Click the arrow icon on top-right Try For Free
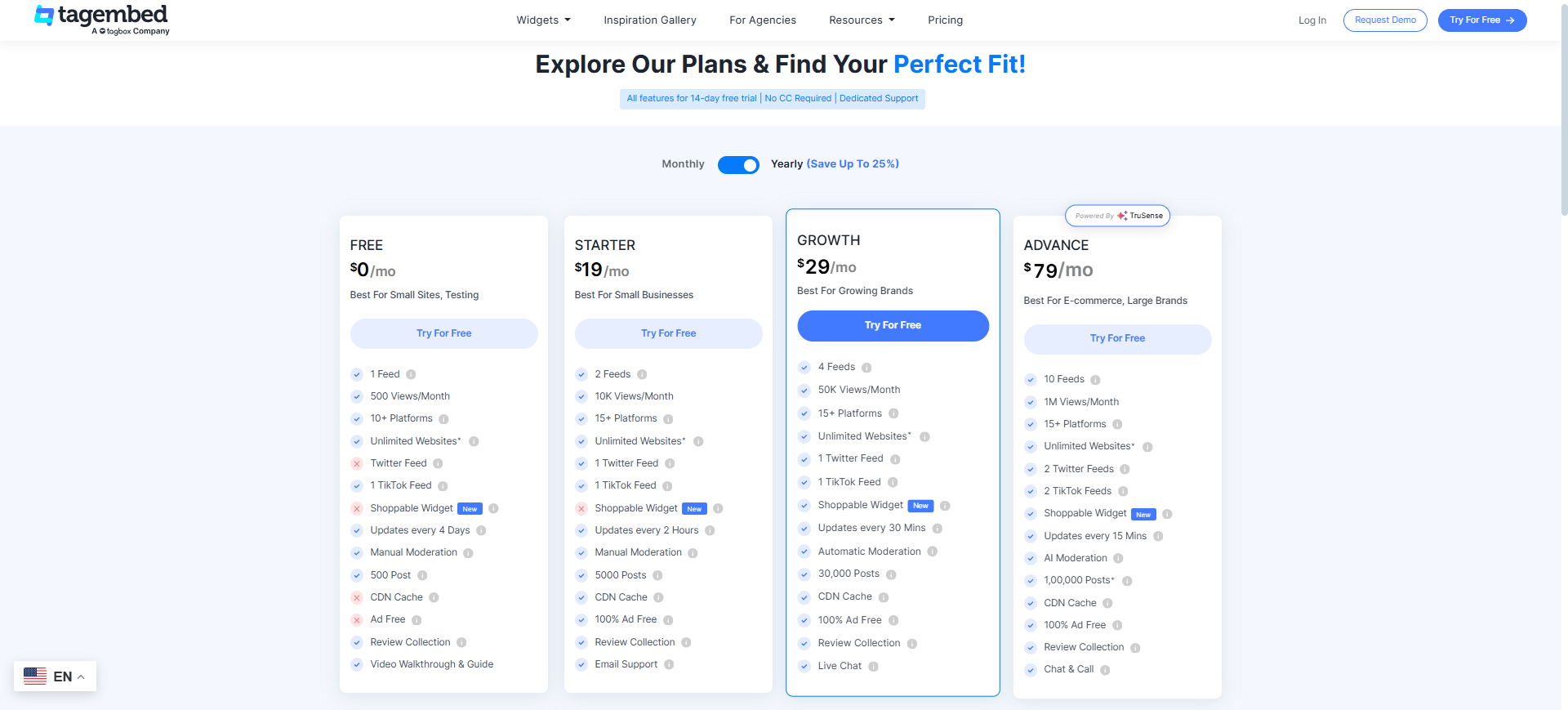1568x710 pixels. tap(1510, 20)
